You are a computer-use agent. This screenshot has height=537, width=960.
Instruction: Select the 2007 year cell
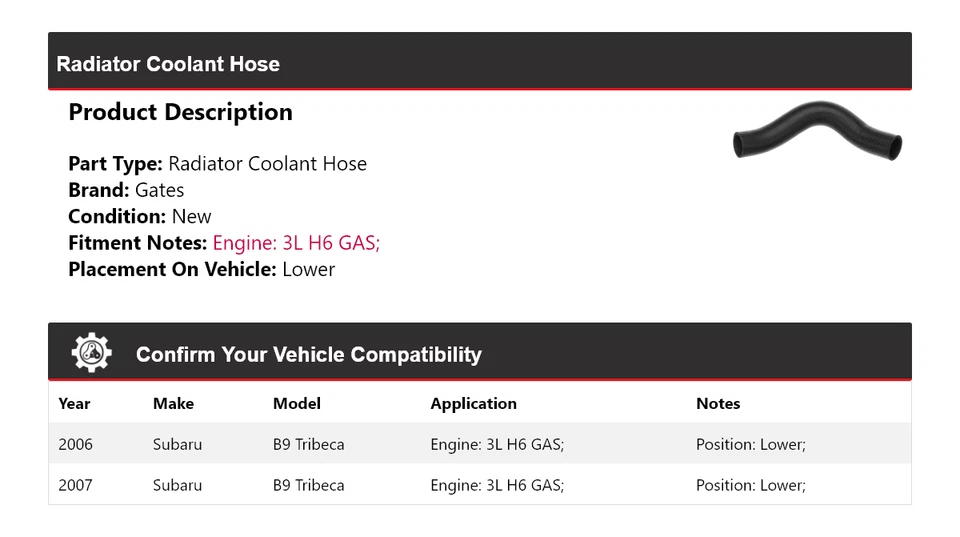pos(75,485)
